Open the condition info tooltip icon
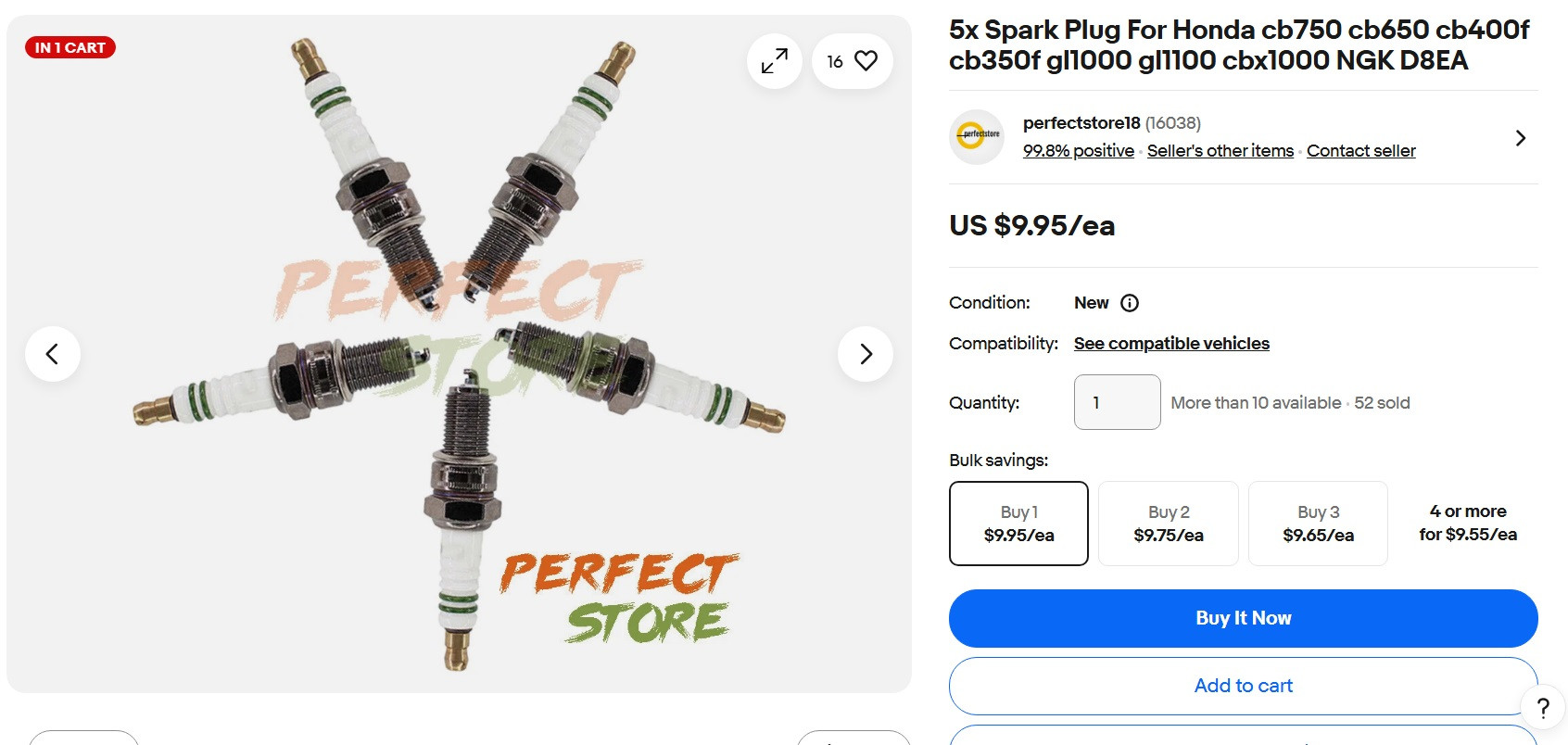1568x745 pixels. pos(1129,303)
